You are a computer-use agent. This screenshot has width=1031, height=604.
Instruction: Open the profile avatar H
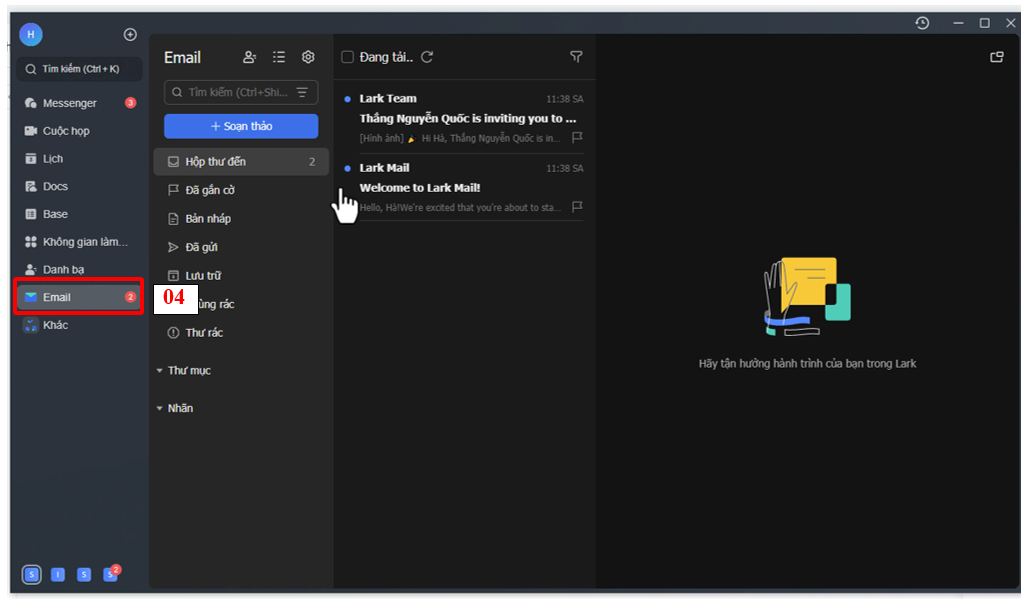tap(31, 34)
